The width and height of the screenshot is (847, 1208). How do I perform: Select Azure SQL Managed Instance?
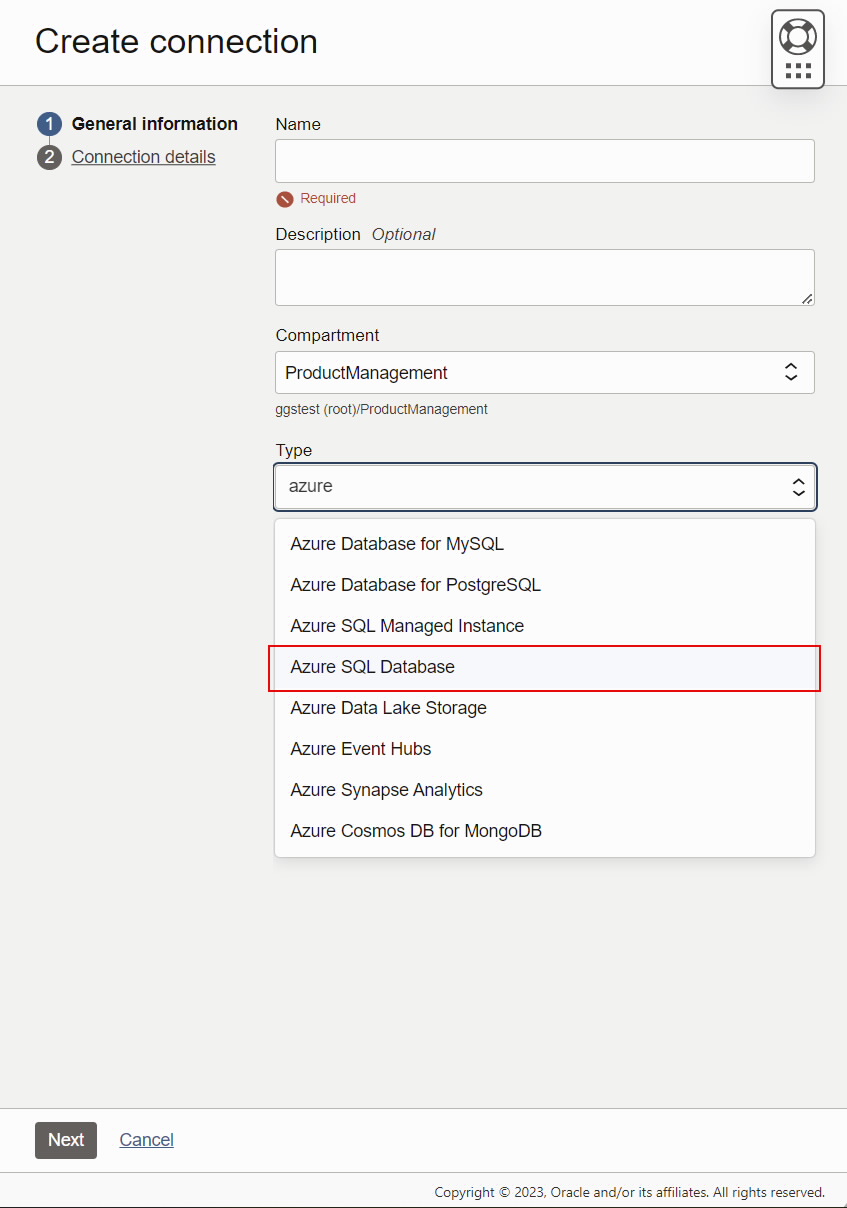pyautogui.click(x=406, y=626)
